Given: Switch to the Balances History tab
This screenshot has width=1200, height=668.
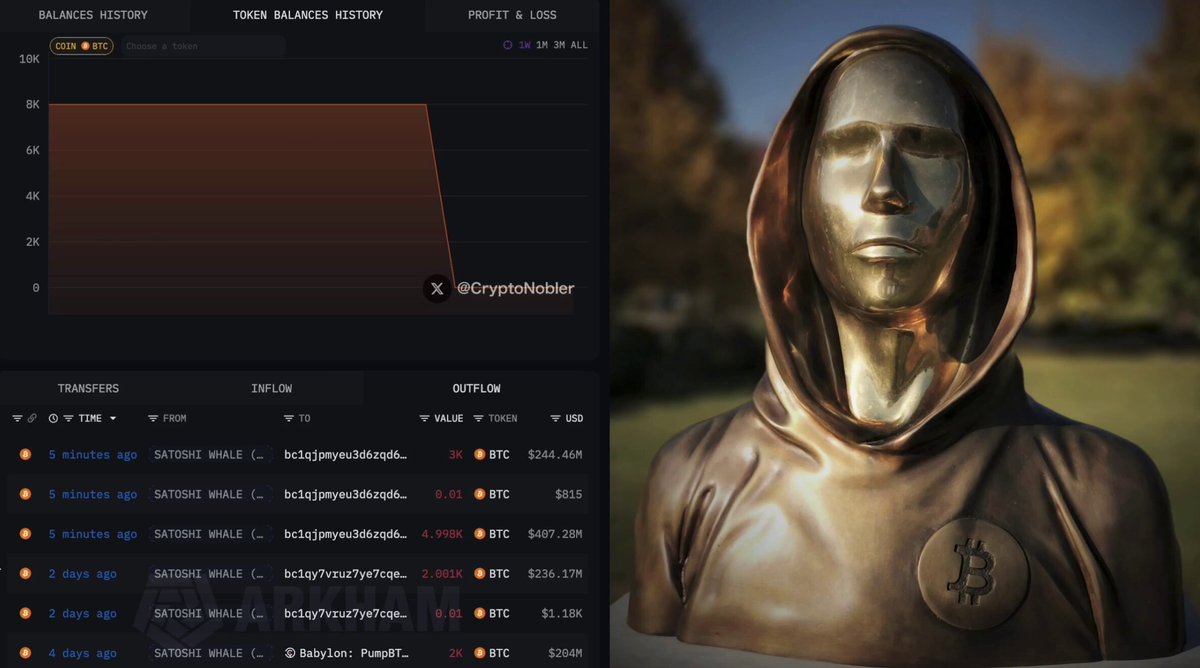Looking at the screenshot, I should pyautogui.click(x=93, y=15).
